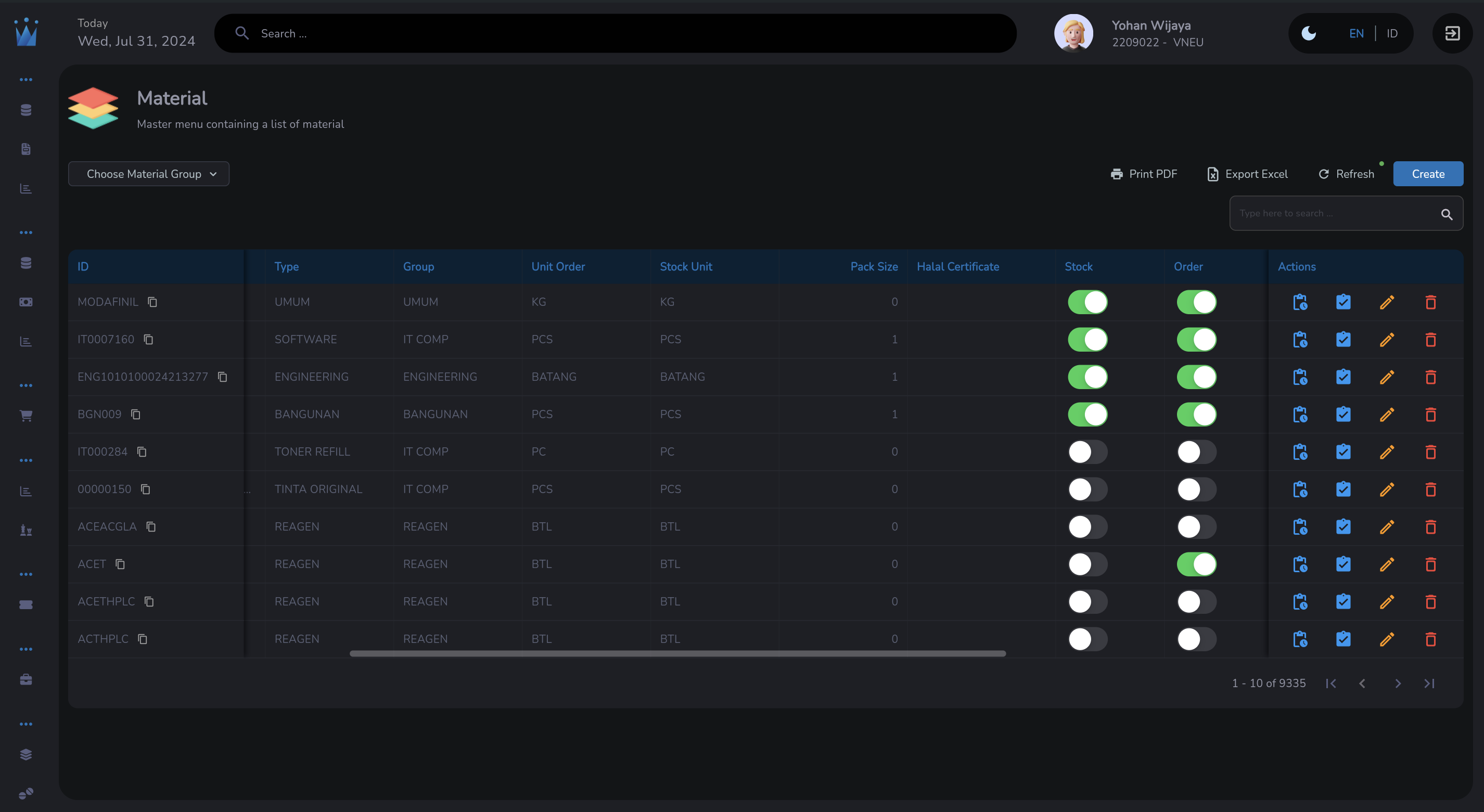Screen dimensions: 1484x812
Task: Open layers sidebar menu at bottom
Action: [26, 754]
